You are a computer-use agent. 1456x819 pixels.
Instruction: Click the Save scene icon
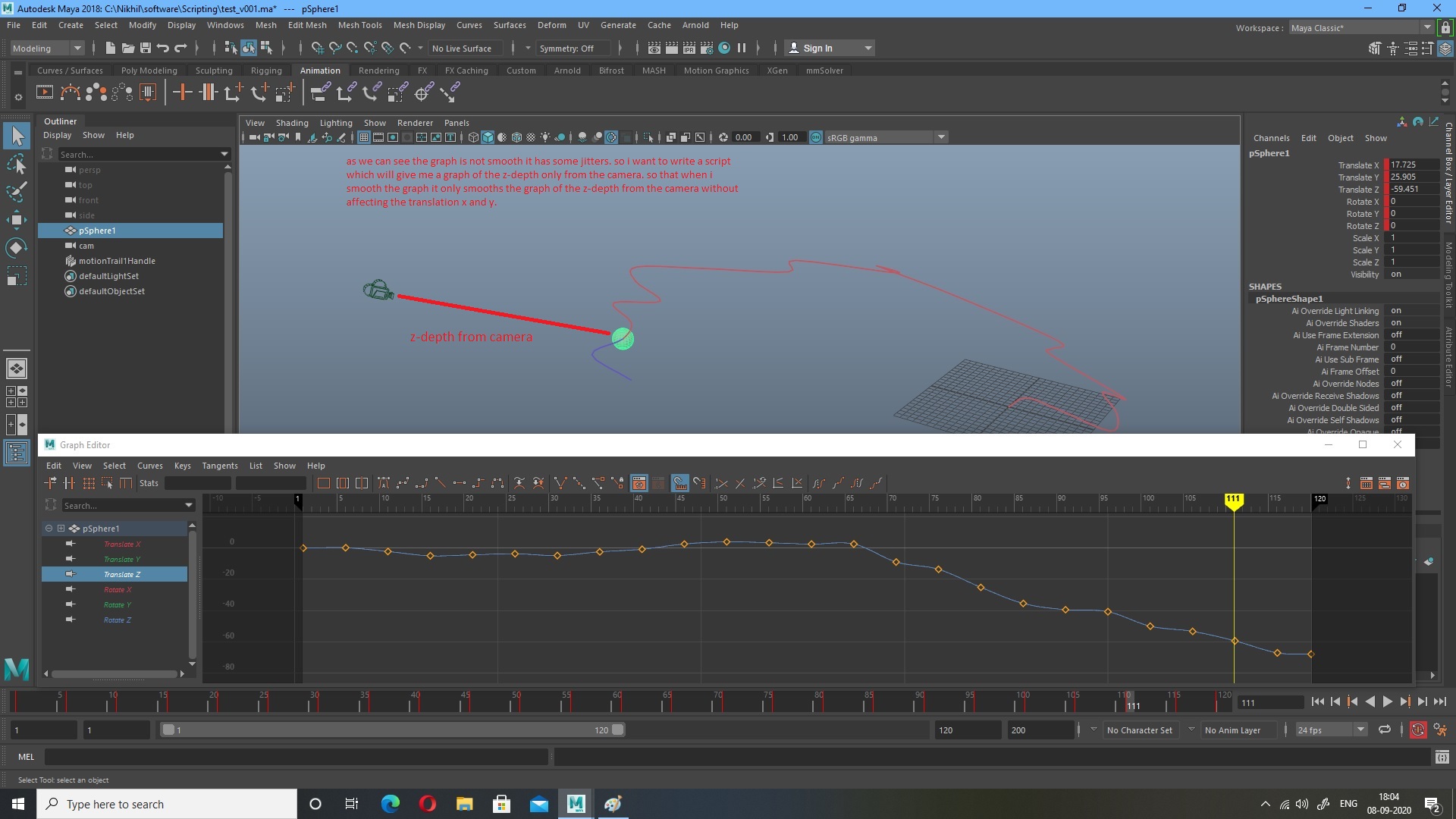tap(146, 48)
